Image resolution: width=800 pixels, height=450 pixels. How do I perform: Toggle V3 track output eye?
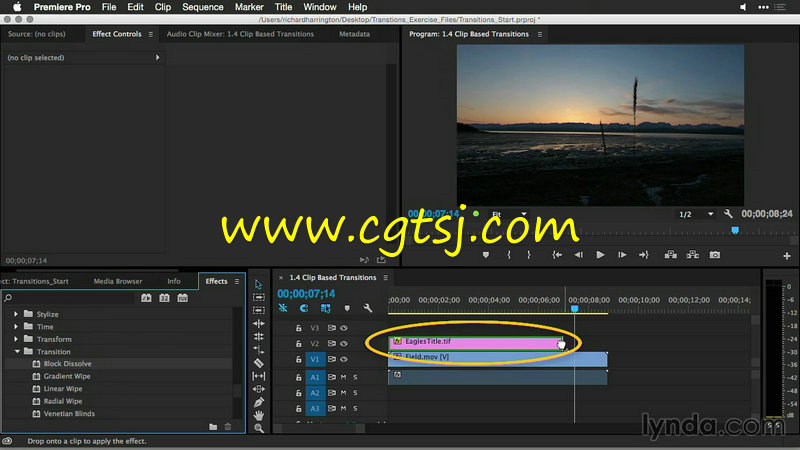pyautogui.click(x=344, y=328)
